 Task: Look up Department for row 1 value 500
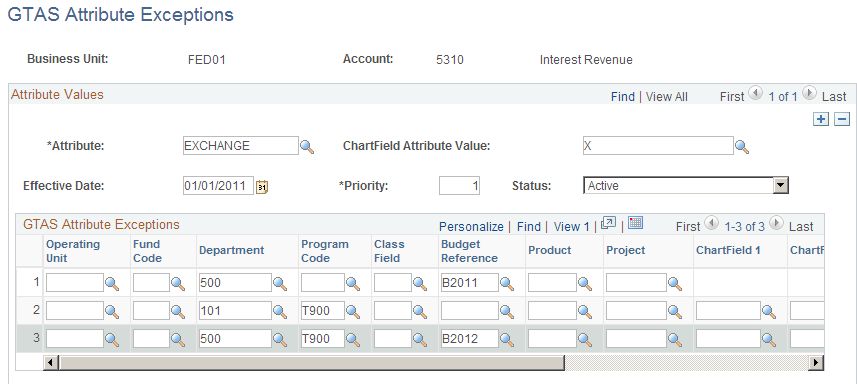tap(280, 283)
